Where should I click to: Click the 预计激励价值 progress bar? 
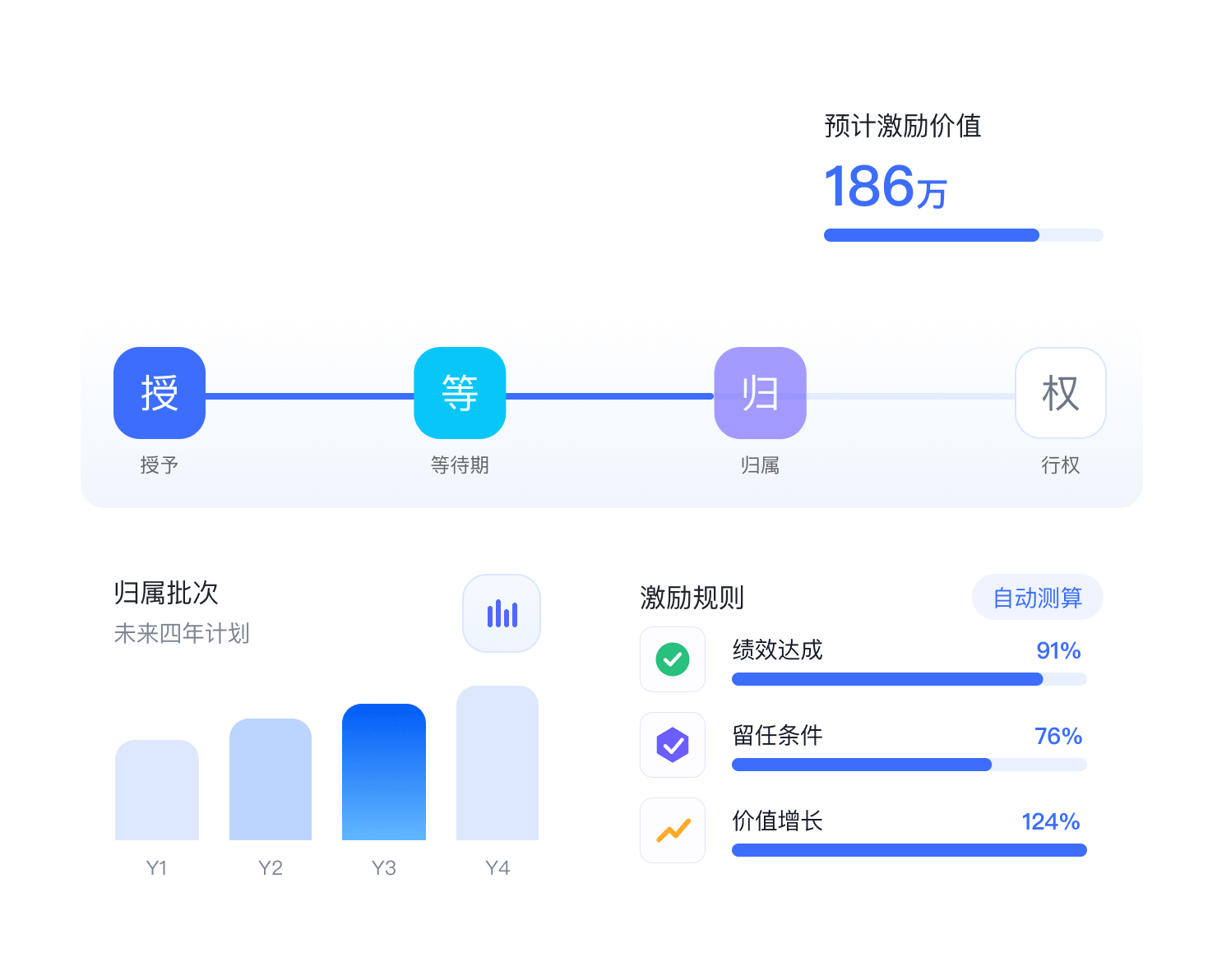pos(964,235)
